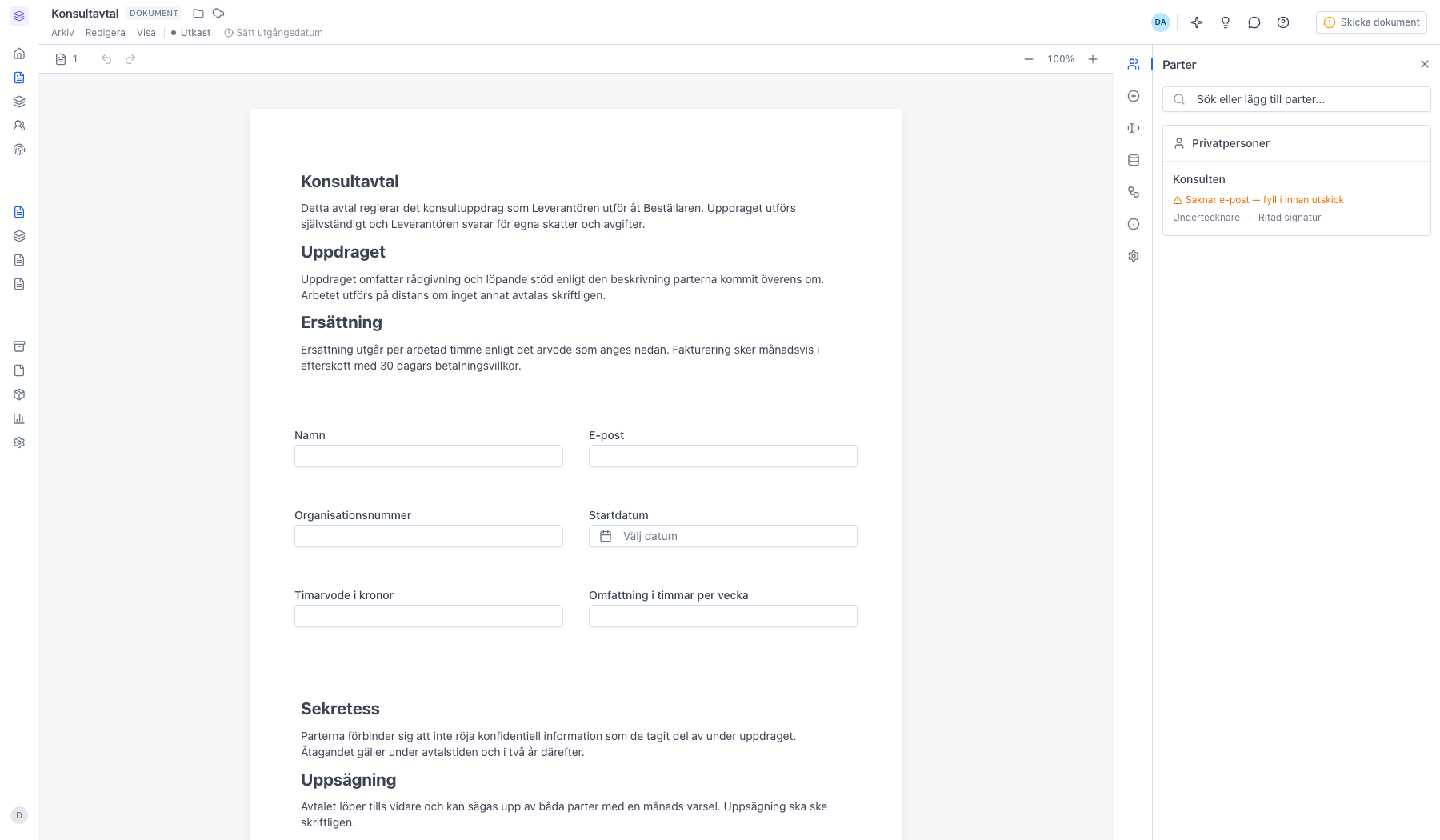Open the comments speech bubble icon
The width and height of the screenshot is (1440, 840).
tap(1254, 22)
